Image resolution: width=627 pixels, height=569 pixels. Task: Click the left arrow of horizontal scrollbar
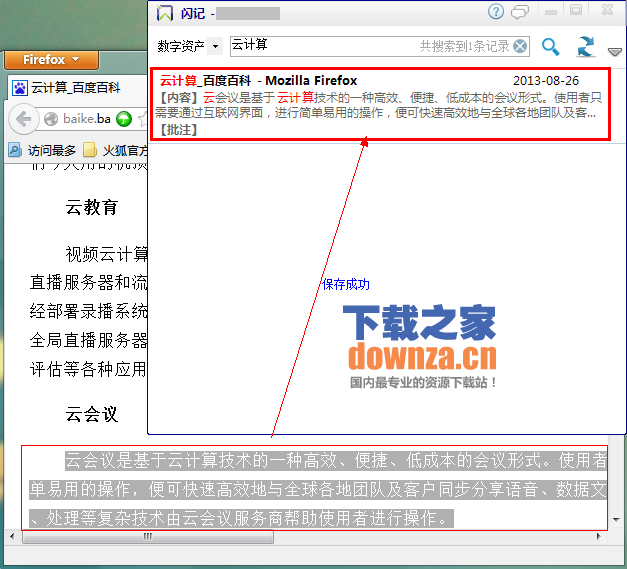(12, 537)
